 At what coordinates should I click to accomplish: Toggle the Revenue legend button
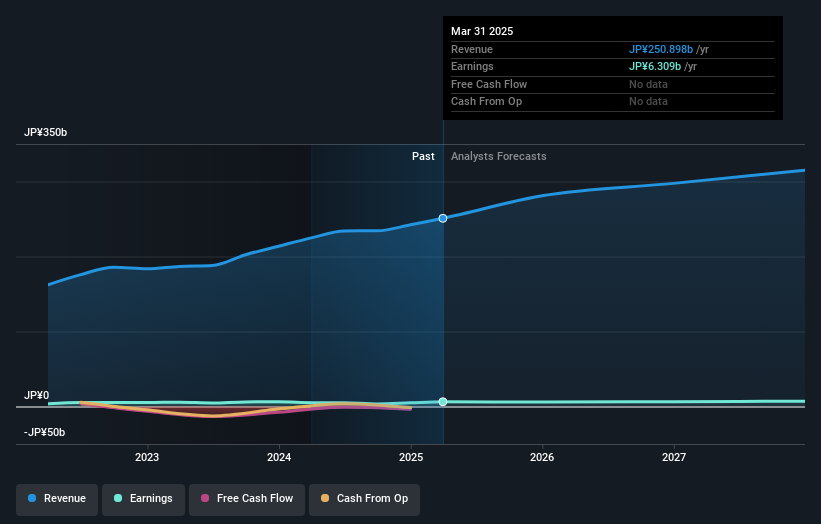pyautogui.click(x=57, y=499)
